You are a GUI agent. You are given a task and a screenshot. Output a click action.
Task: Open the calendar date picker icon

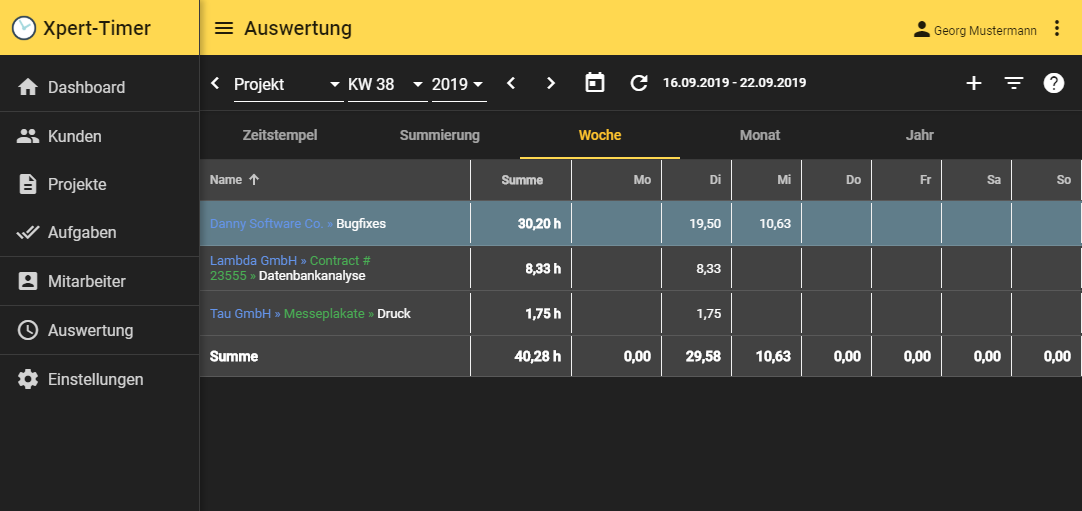595,83
